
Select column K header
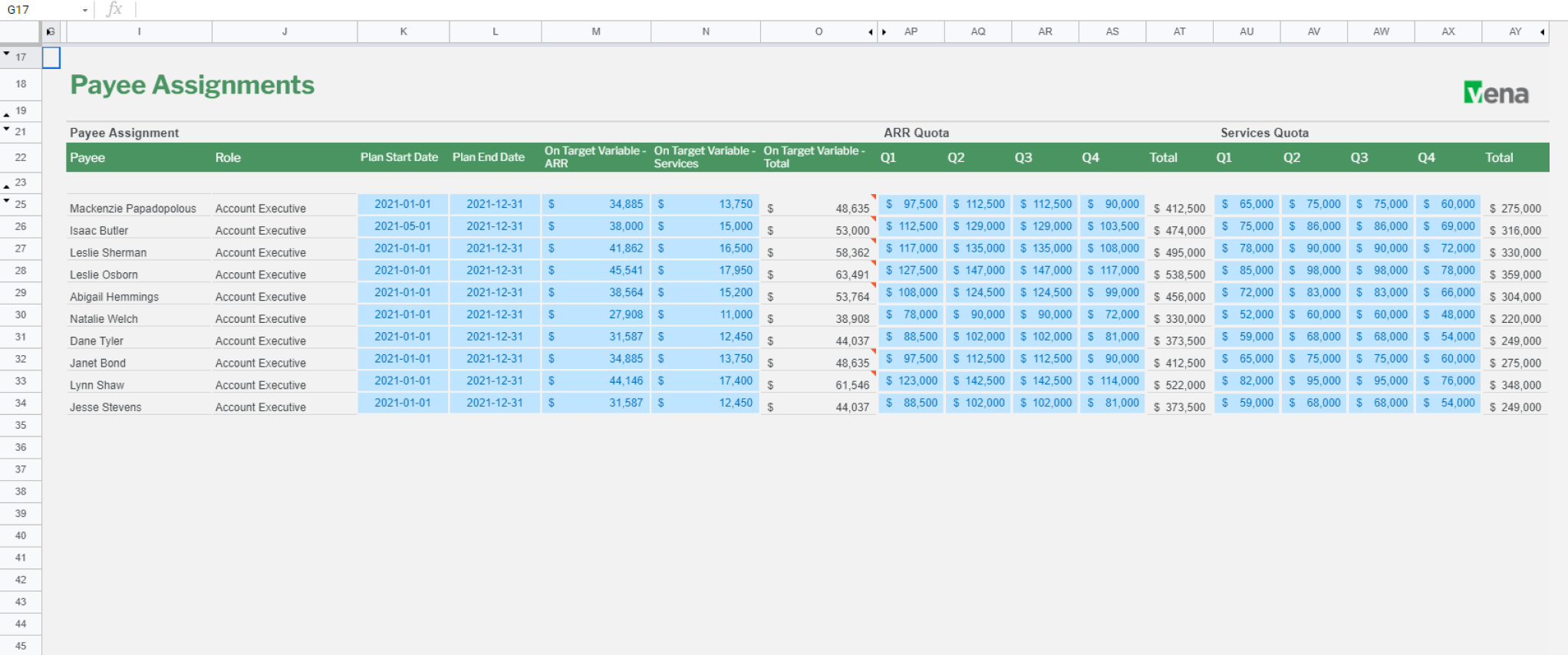[404, 31]
